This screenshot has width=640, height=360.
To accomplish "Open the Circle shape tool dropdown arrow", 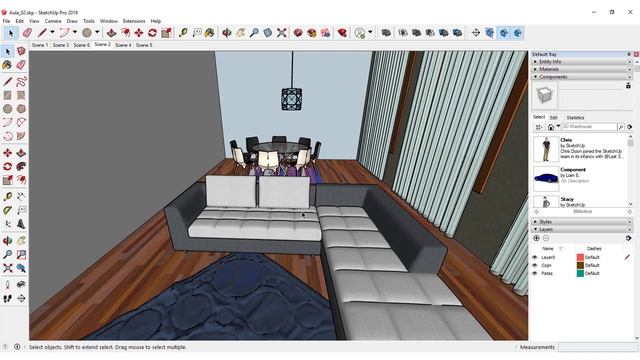I will [x=97, y=32].
